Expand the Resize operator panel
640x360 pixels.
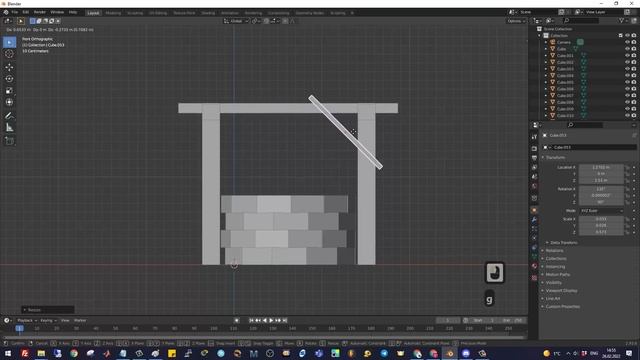[48, 310]
